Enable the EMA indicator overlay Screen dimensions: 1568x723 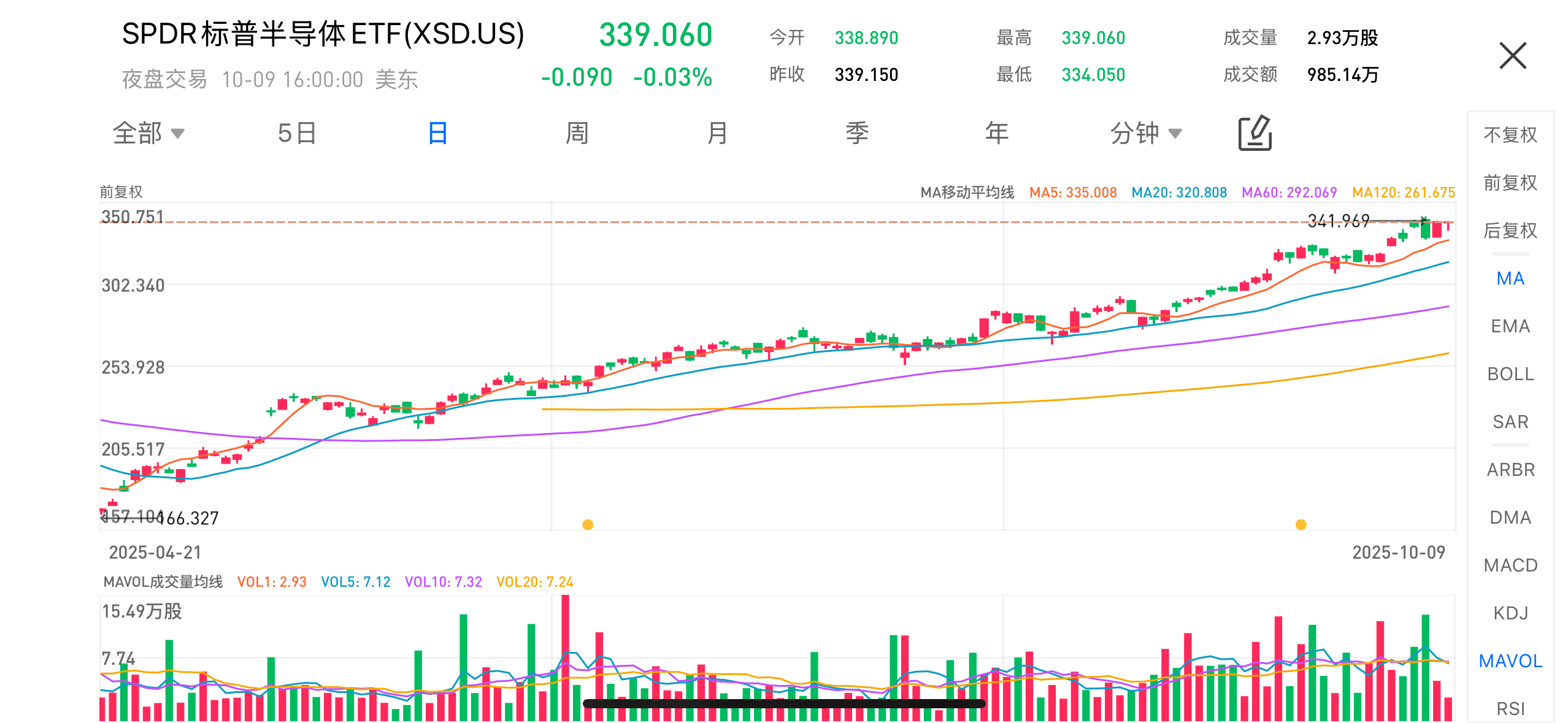pos(1510,326)
